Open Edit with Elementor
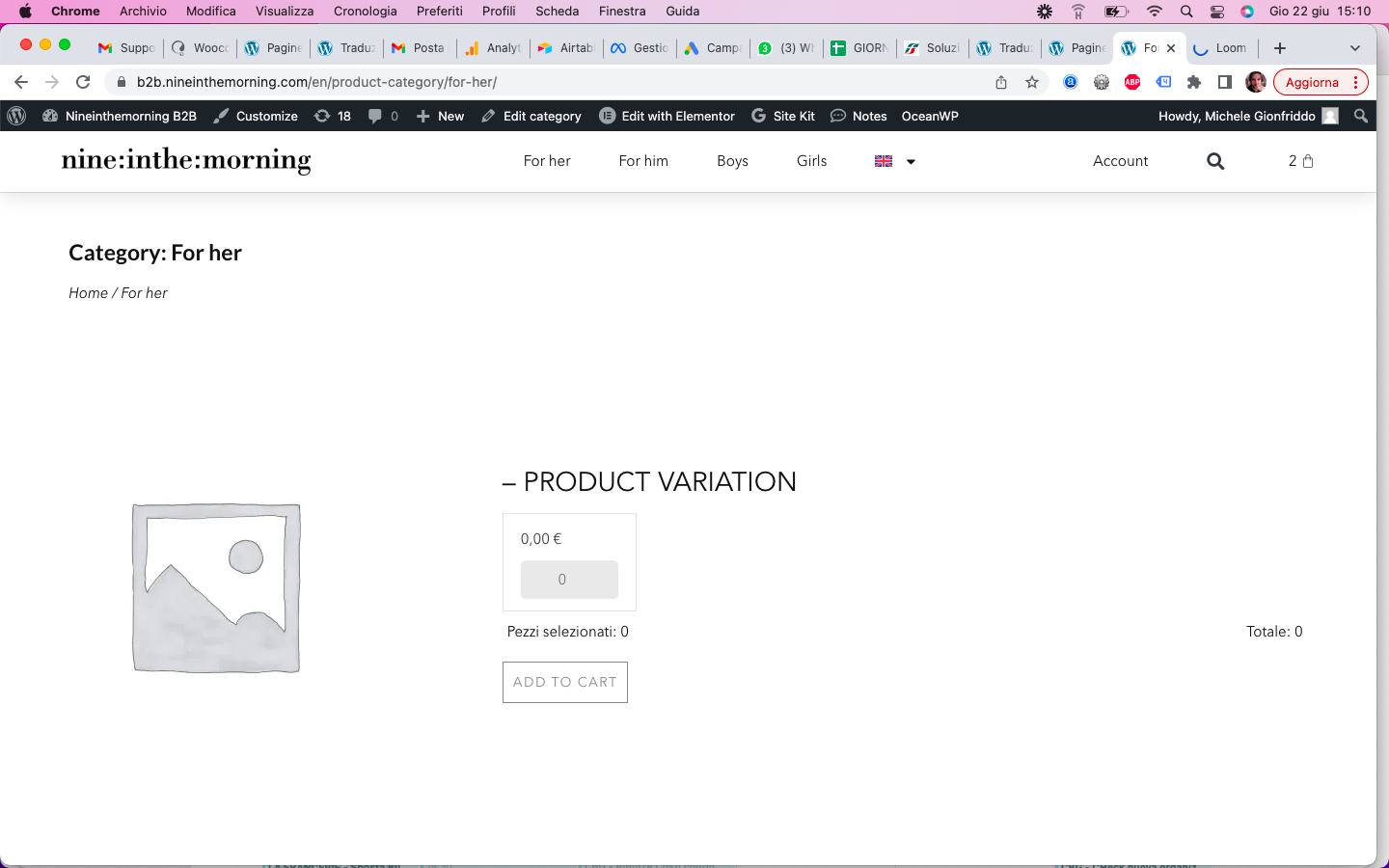Viewport: 1389px width, 868px height. [x=667, y=116]
